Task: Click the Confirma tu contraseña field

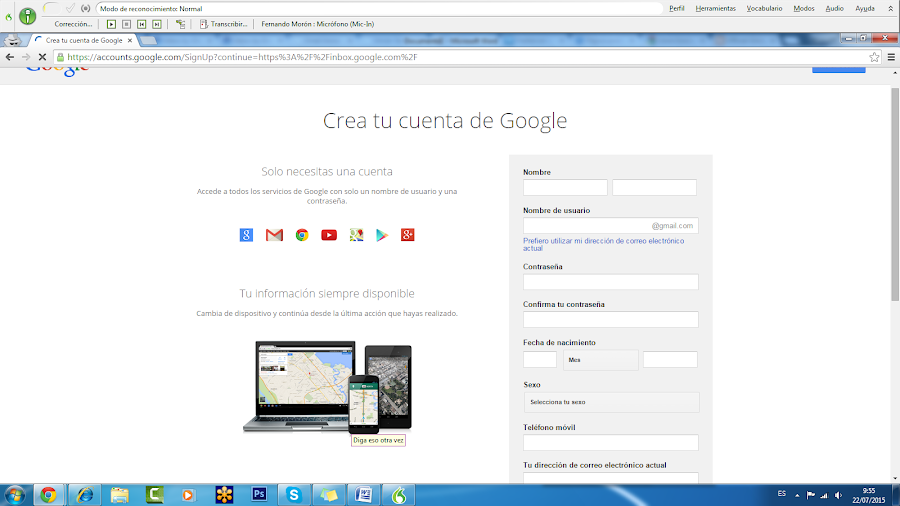Action: [x=611, y=320]
